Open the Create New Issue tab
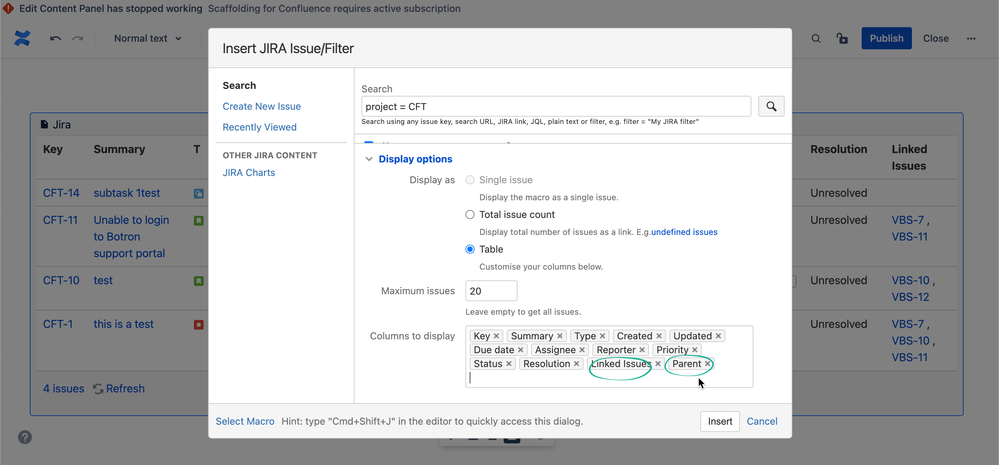Image resolution: width=999 pixels, height=465 pixels. click(261, 106)
